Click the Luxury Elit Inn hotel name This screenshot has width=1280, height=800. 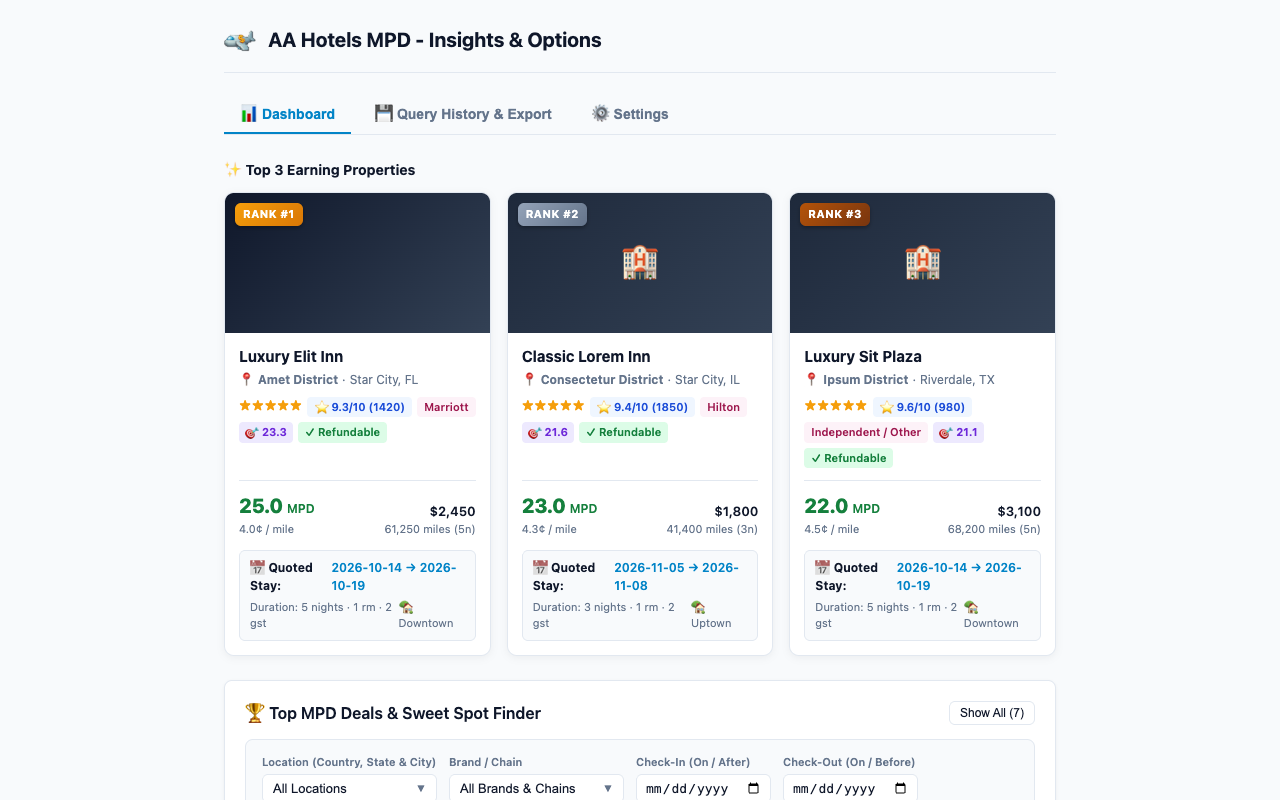[x=291, y=357]
